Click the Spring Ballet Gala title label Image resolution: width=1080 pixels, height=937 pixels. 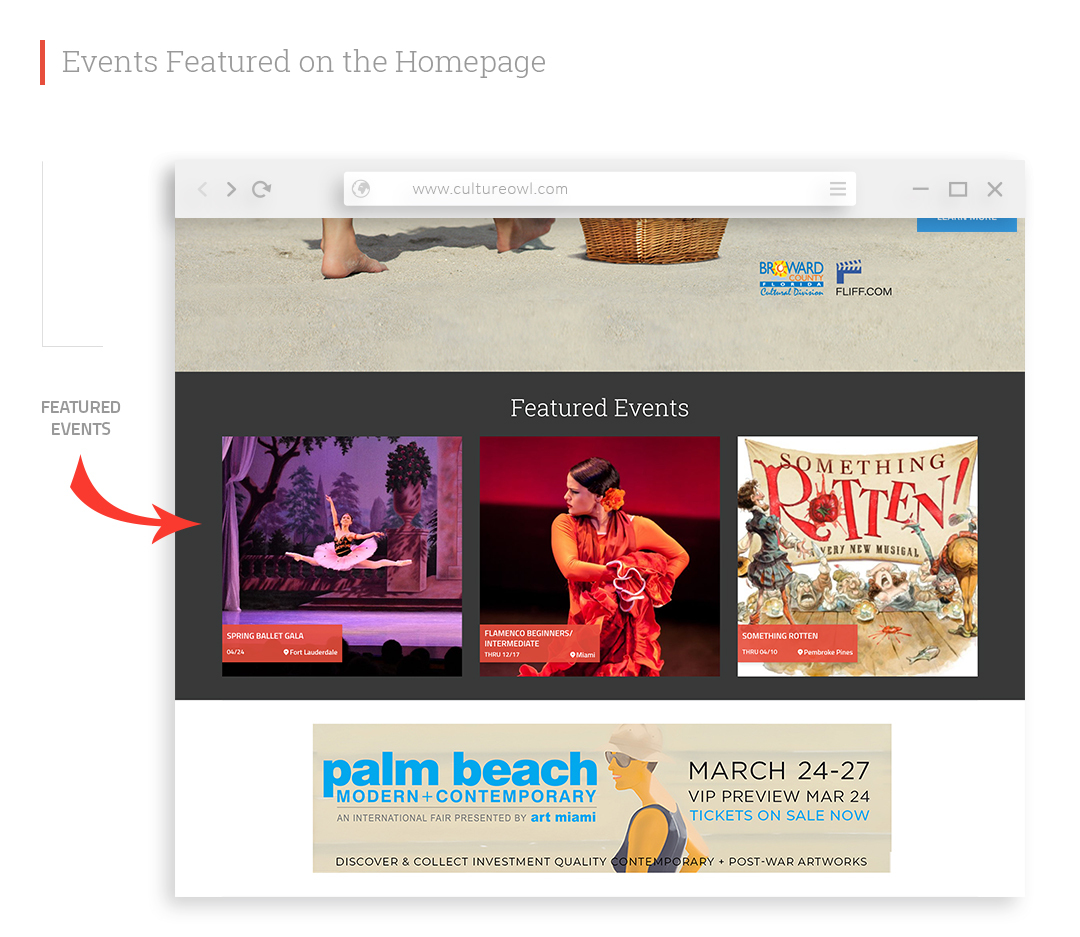tap(265, 636)
